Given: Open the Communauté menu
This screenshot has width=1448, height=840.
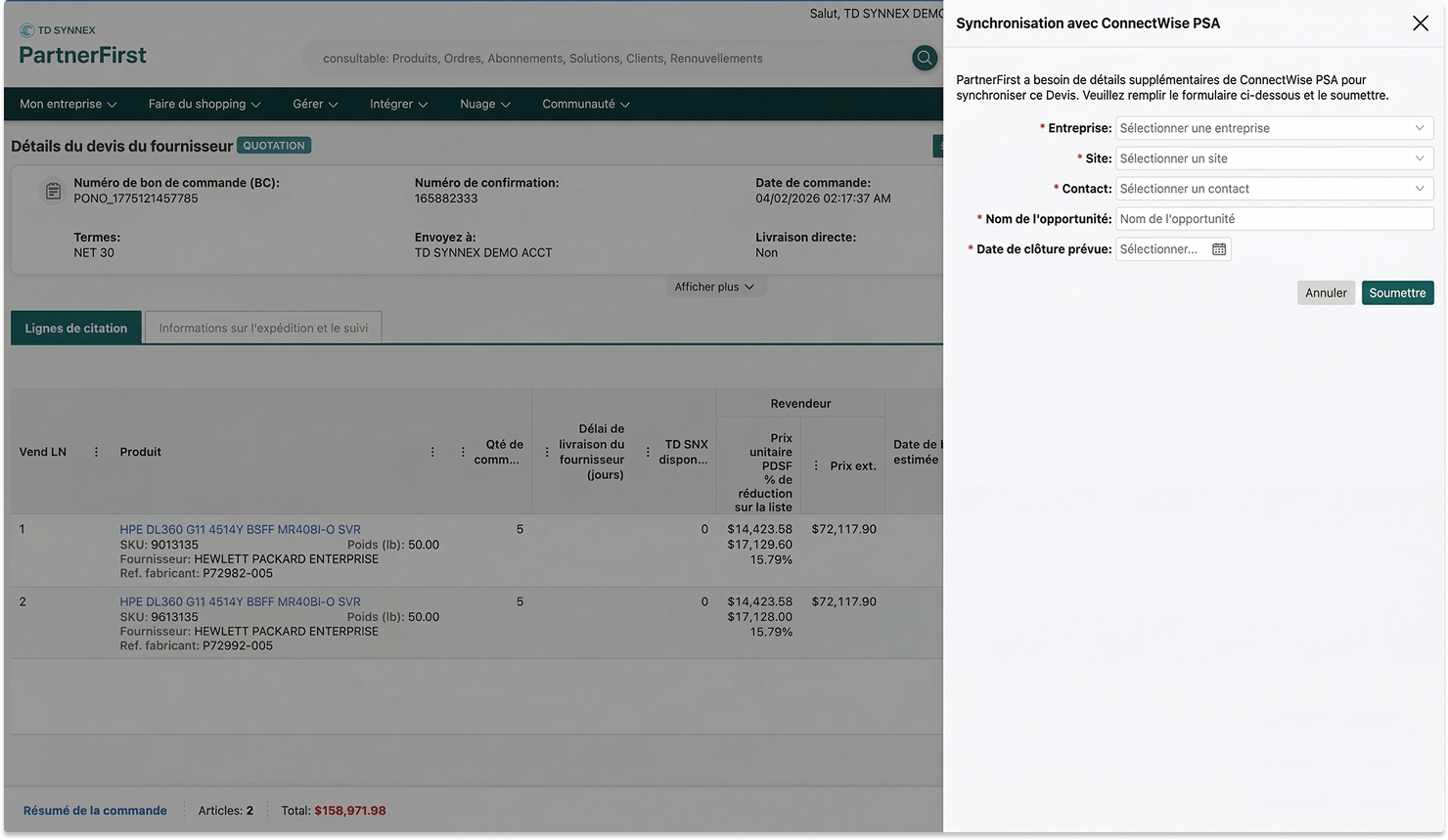Looking at the screenshot, I should 586,104.
